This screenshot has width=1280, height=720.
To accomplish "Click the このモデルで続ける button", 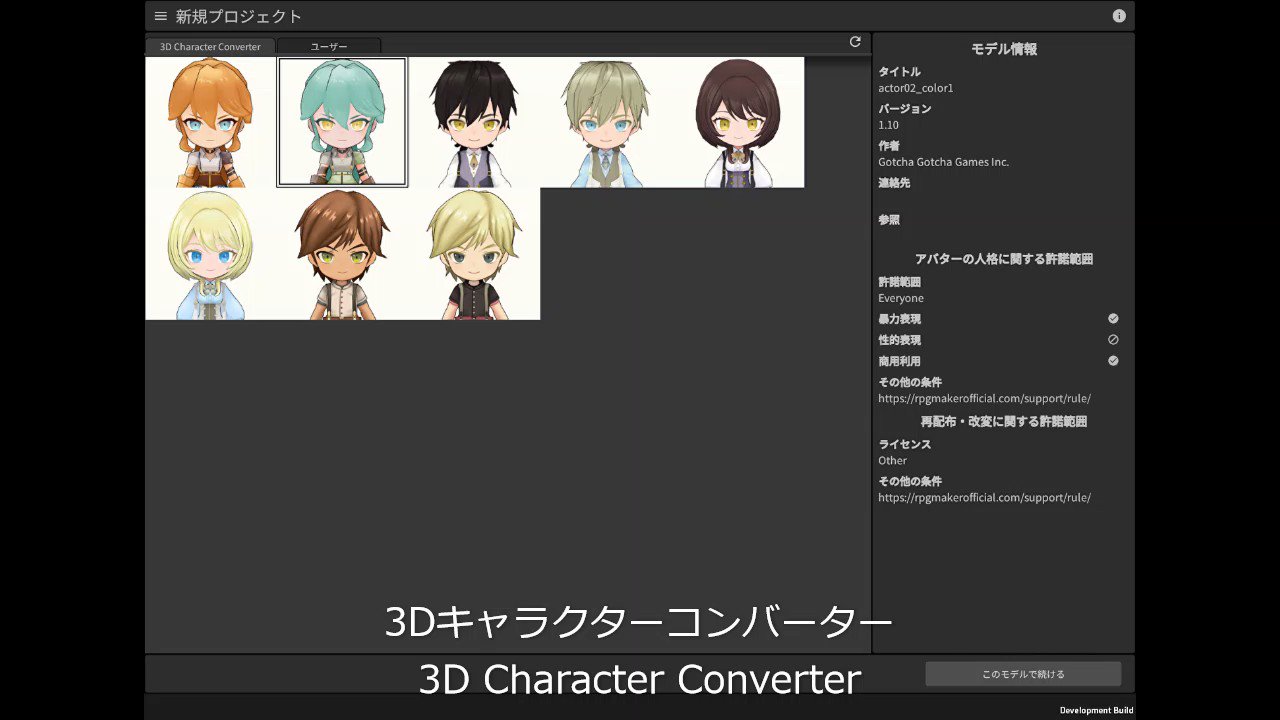I will (x=1023, y=674).
